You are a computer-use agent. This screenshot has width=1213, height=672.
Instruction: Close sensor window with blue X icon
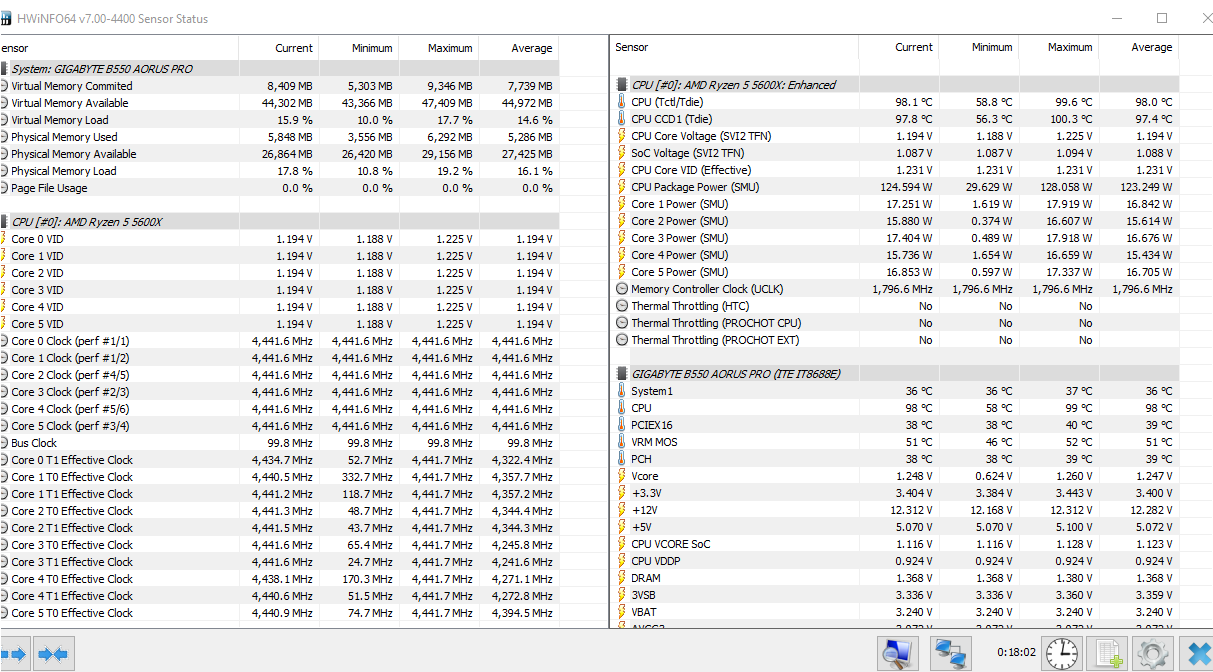(x=1197, y=654)
